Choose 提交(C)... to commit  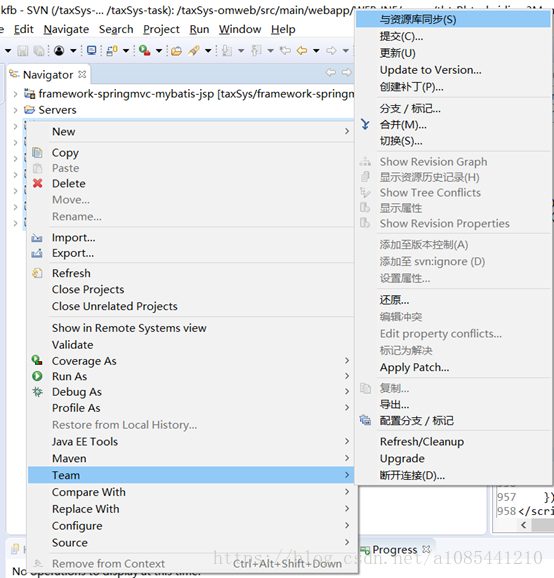pyautogui.click(x=453, y=36)
